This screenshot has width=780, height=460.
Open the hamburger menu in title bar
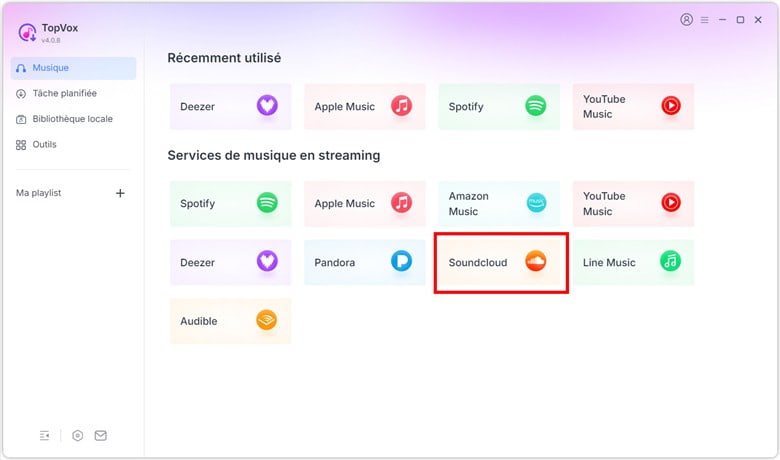(704, 20)
